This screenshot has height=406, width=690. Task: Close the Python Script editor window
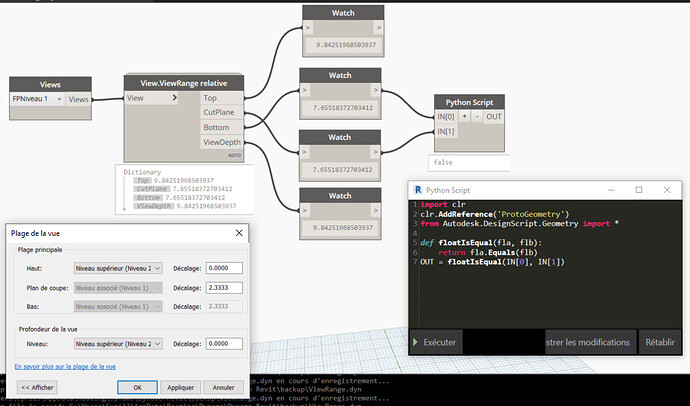point(667,190)
